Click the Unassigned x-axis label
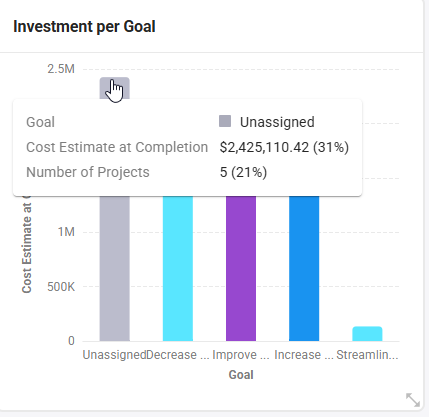This screenshot has height=417, width=429. click(x=114, y=355)
